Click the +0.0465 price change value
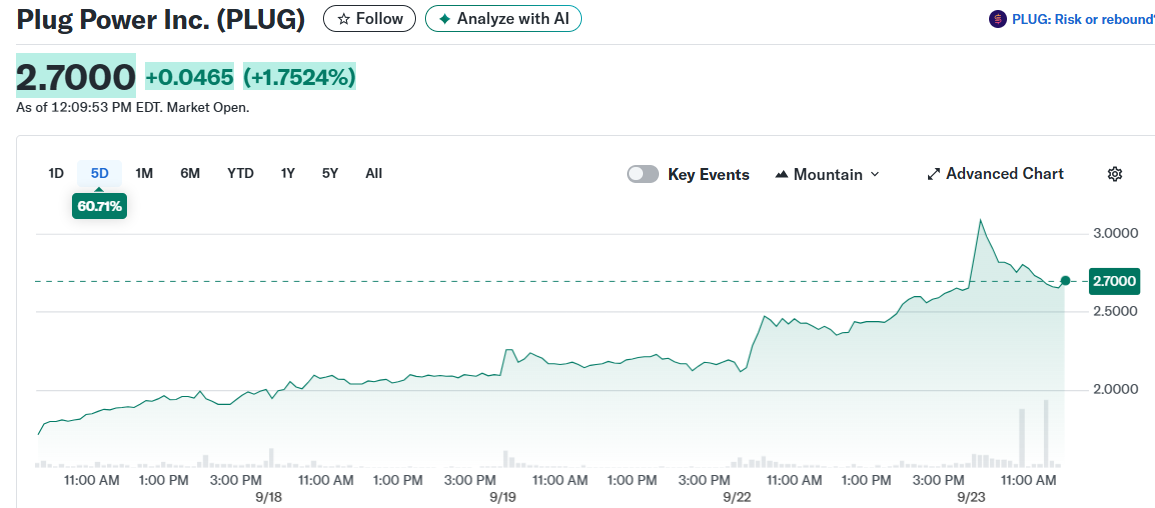 point(190,77)
